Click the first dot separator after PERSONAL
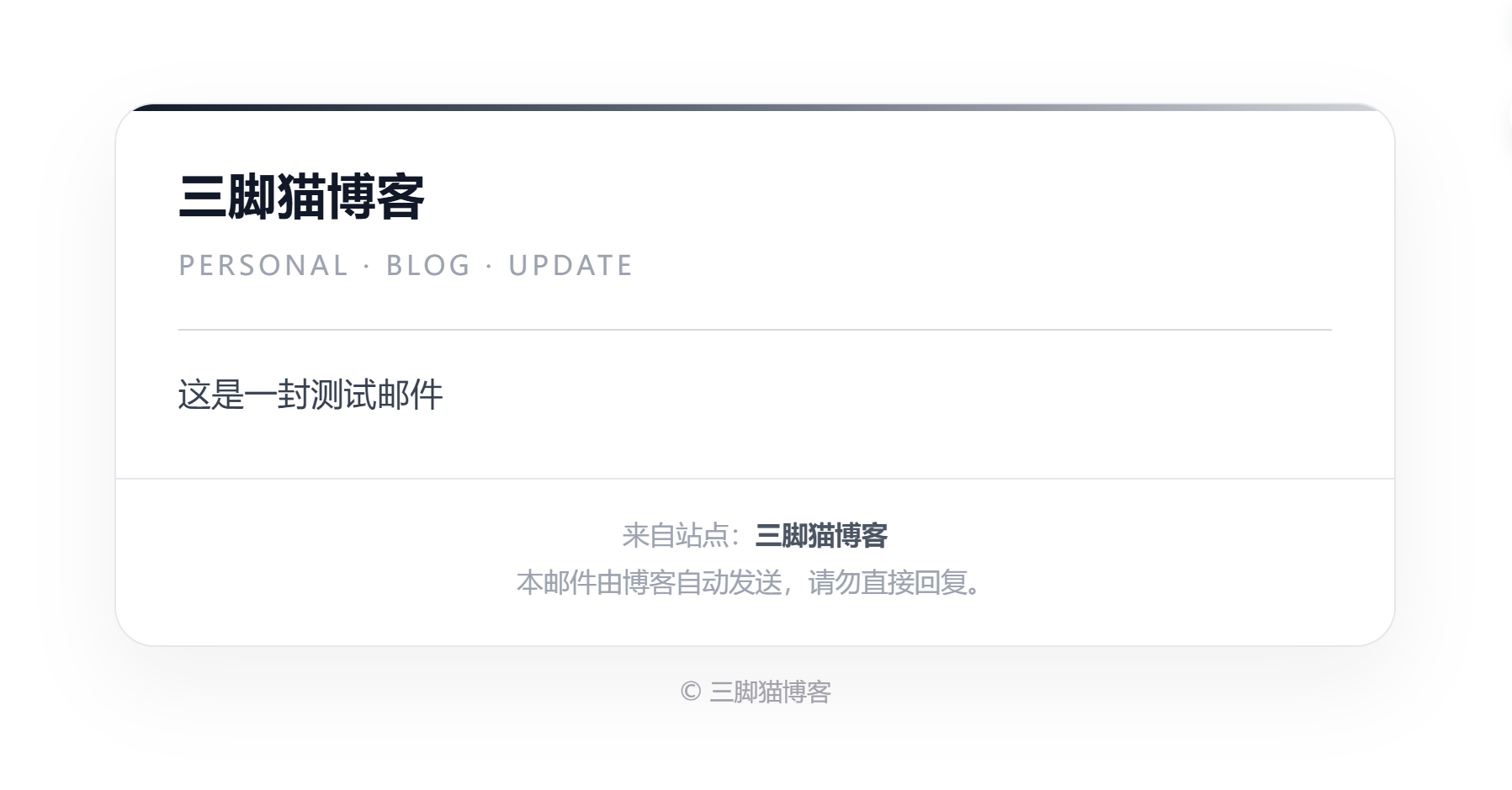 coord(367,267)
